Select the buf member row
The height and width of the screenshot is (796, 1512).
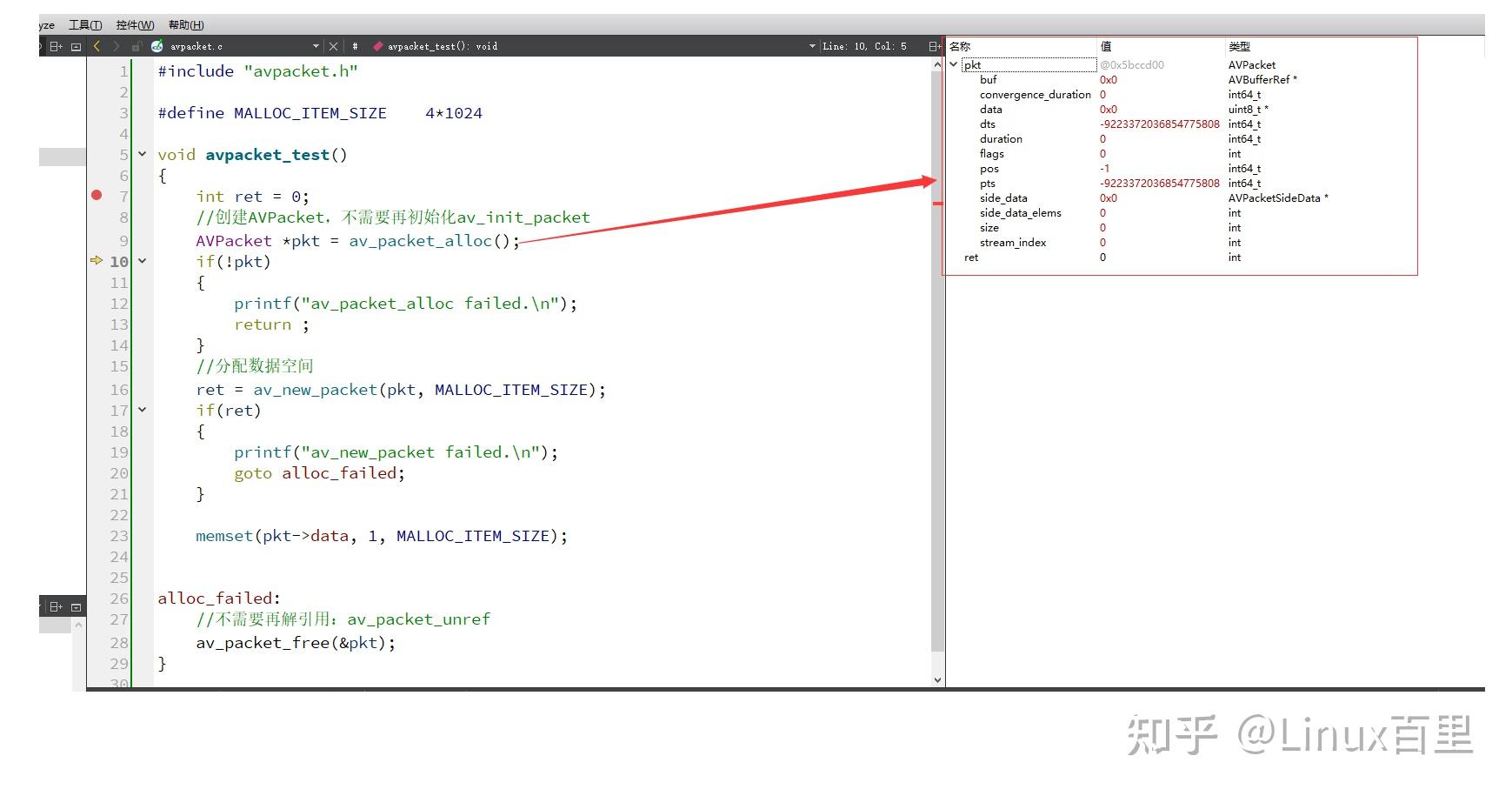pyautogui.click(x=1181, y=79)
